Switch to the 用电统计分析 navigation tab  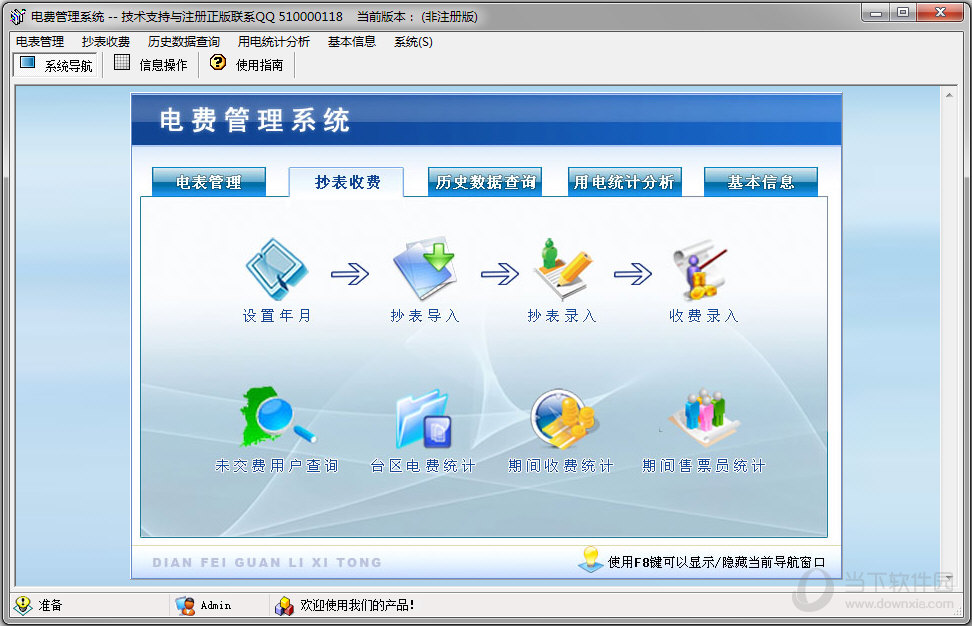pos(625,182)
